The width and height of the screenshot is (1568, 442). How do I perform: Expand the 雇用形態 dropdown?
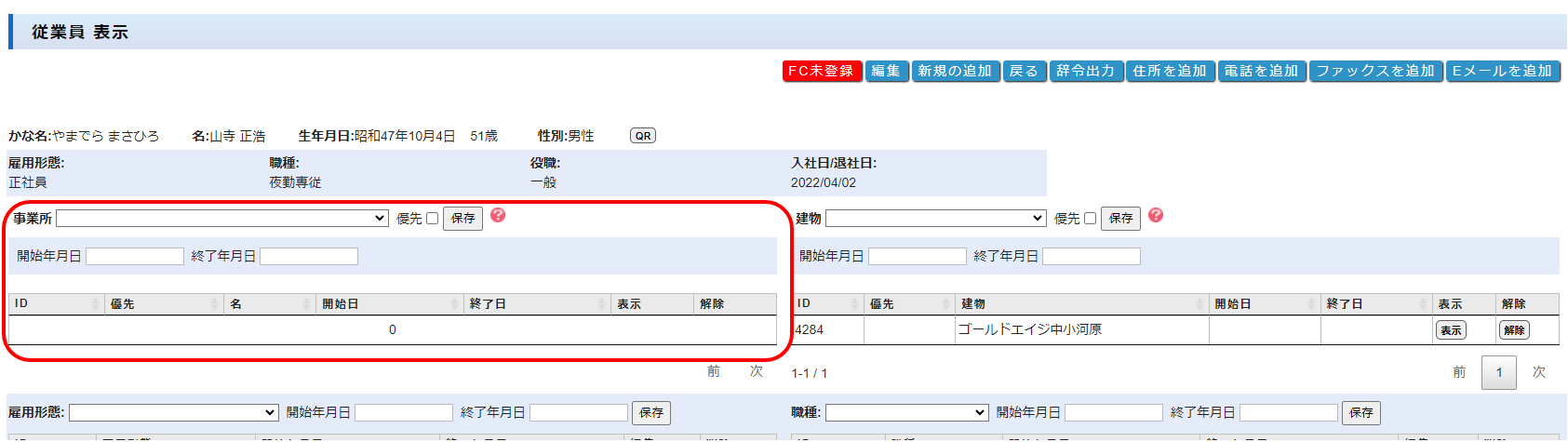[x=174, y=412]
